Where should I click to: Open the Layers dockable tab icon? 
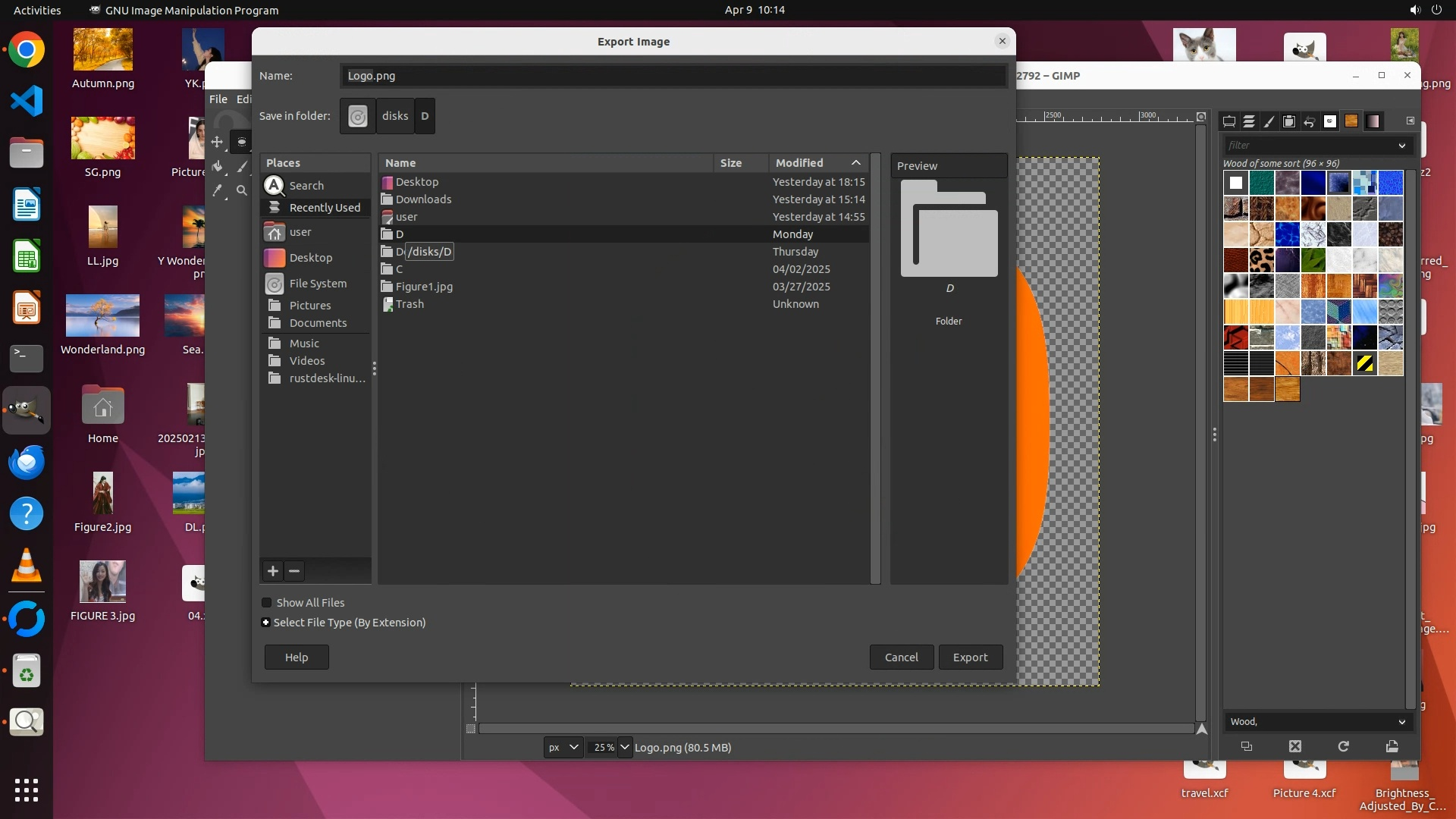1249,121
